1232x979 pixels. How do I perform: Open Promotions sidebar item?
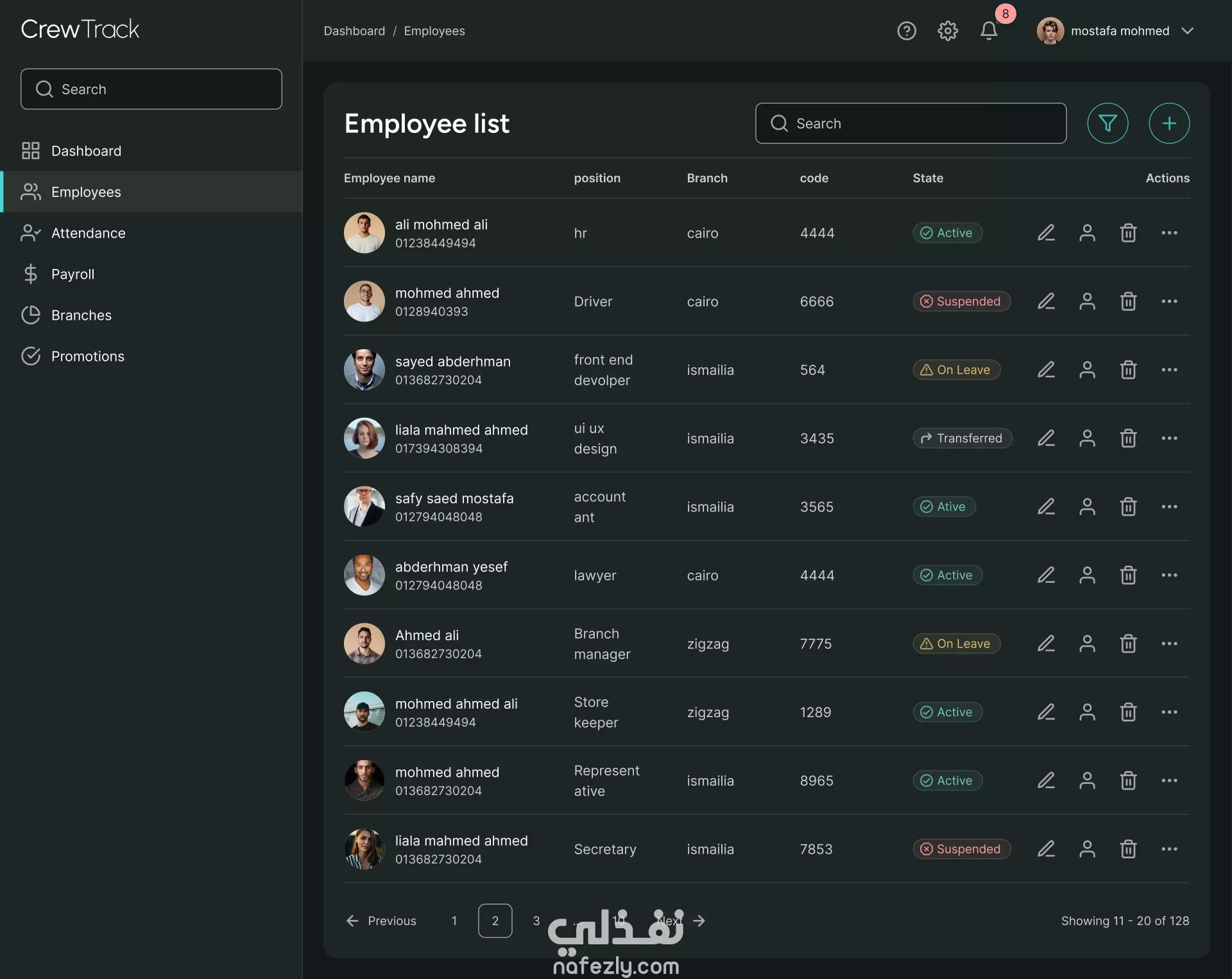[x=87, y=356]
